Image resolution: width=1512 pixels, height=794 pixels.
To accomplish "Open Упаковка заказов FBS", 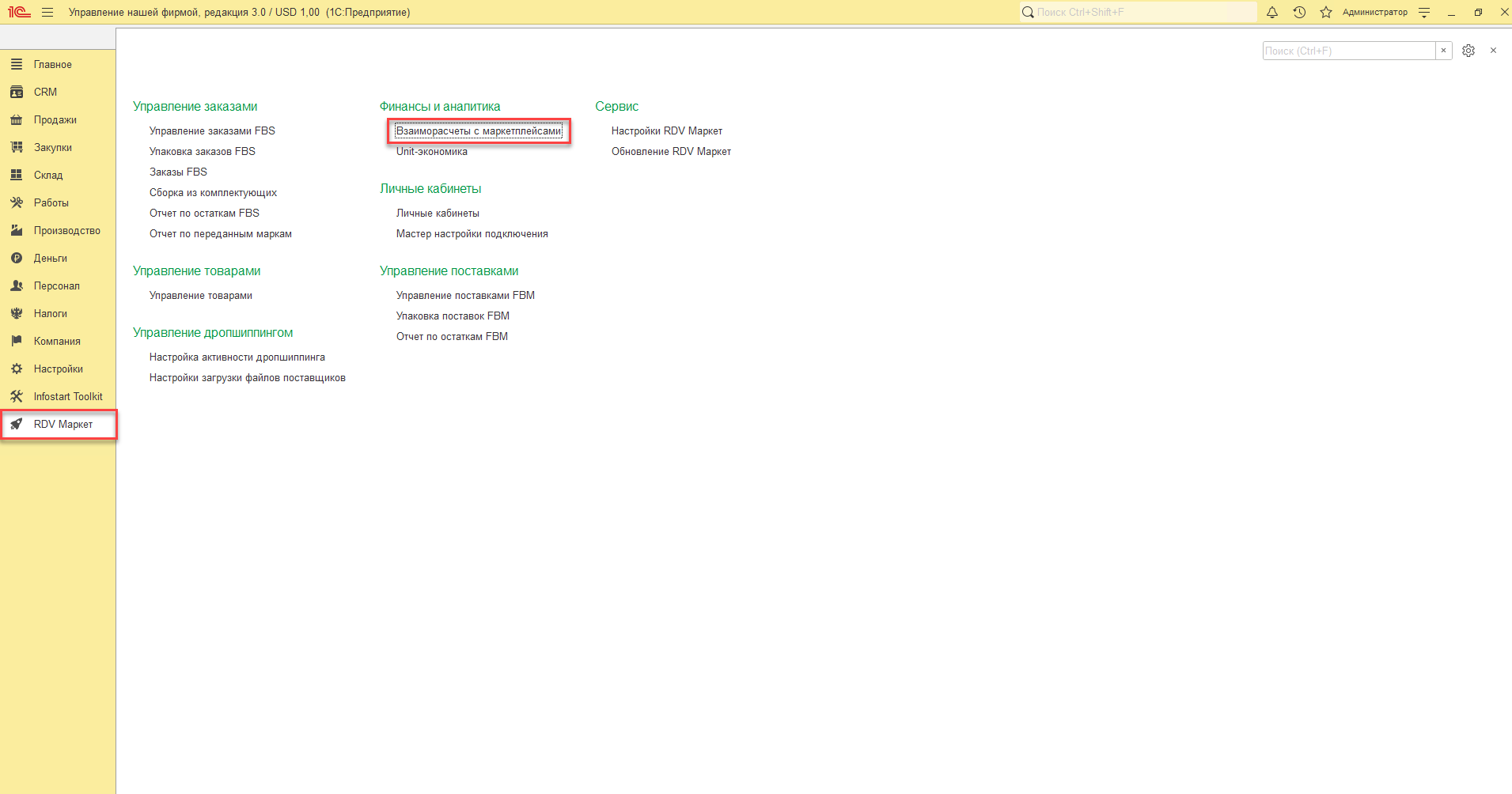I will (203, 151).
